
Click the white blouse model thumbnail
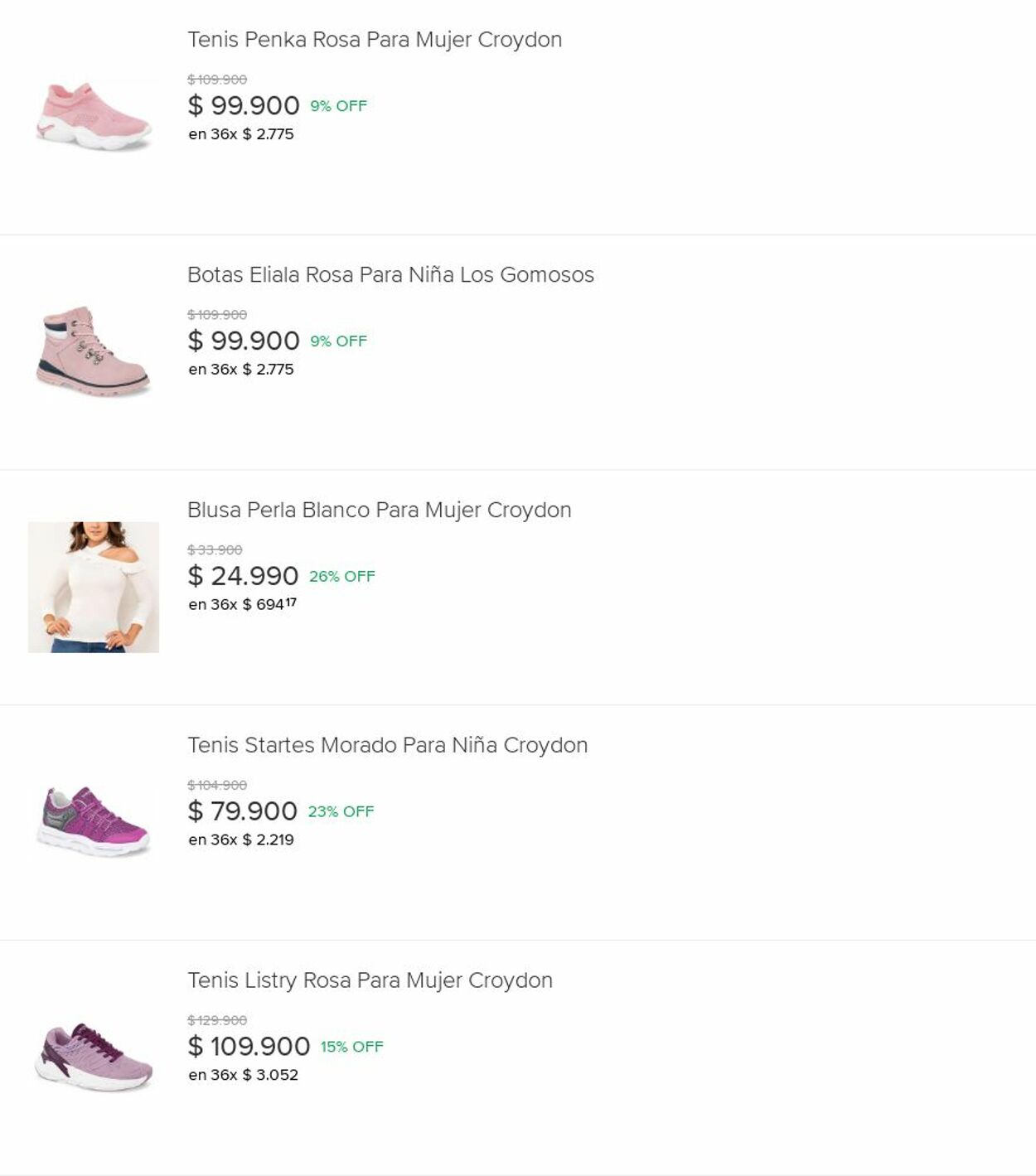pos(94,587)
